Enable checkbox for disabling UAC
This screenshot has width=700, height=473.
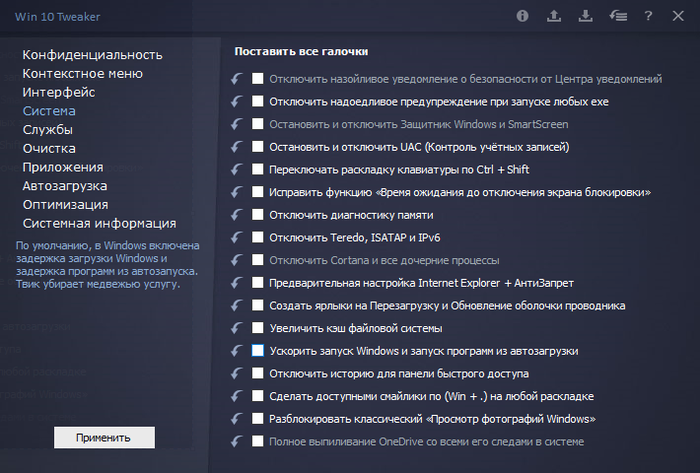pyautogui.click(x=258, y=147)
